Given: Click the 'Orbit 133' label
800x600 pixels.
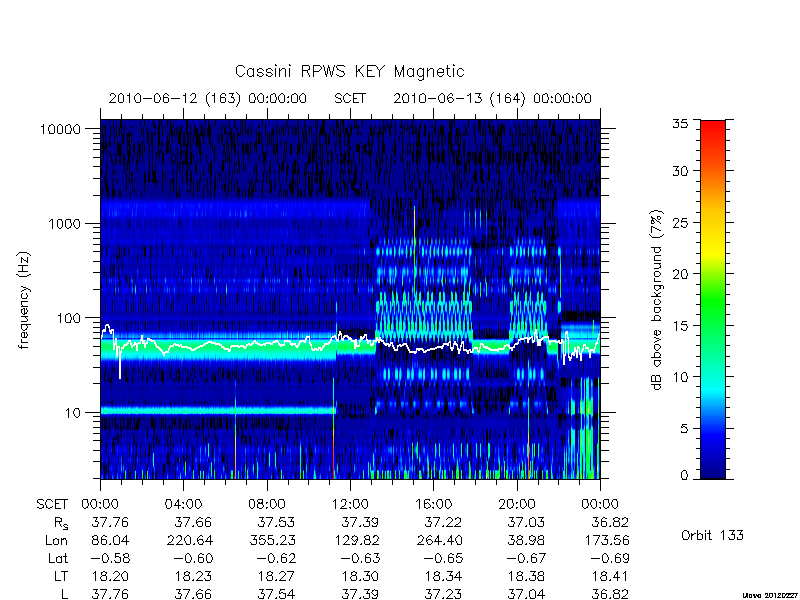Looking at the screenshot, I should pos(712,536).
